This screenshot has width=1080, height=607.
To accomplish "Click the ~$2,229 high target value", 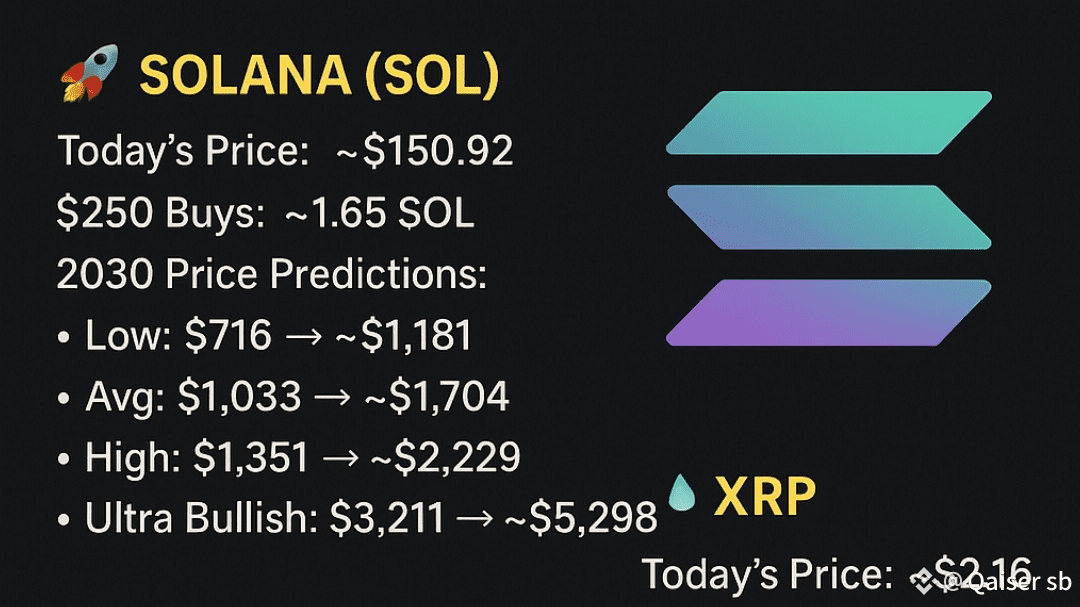I will click(x=445, y=457).
